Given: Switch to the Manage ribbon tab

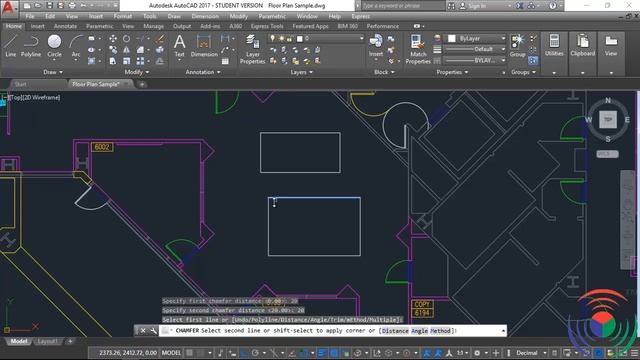Looking at the screenshot, I should tap(153, 26).
